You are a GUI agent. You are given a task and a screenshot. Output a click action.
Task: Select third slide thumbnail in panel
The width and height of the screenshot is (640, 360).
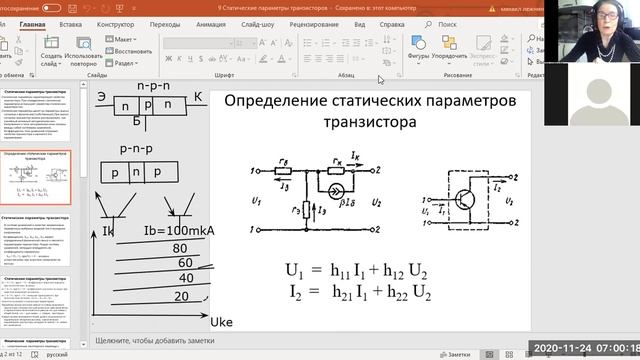pos(36,240)
